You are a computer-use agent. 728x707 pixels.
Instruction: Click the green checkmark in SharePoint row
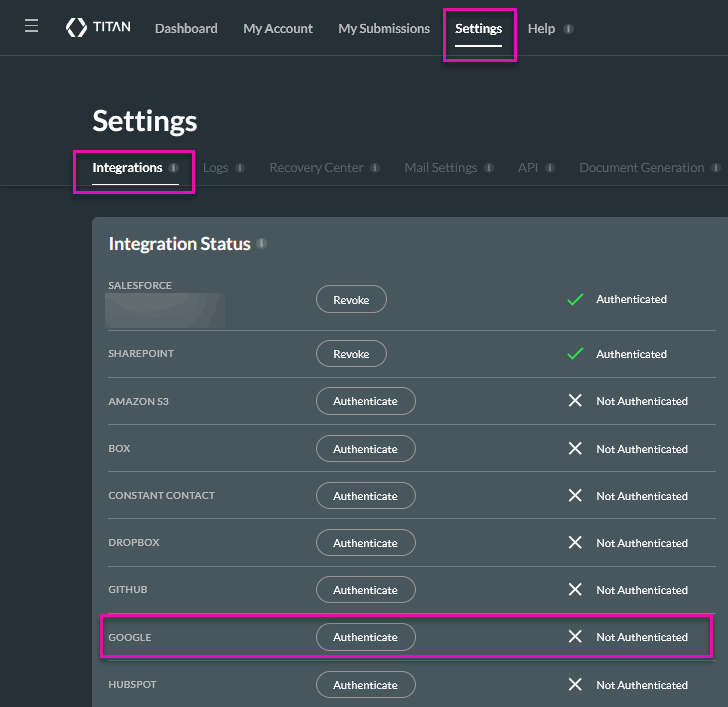(575, 354)
